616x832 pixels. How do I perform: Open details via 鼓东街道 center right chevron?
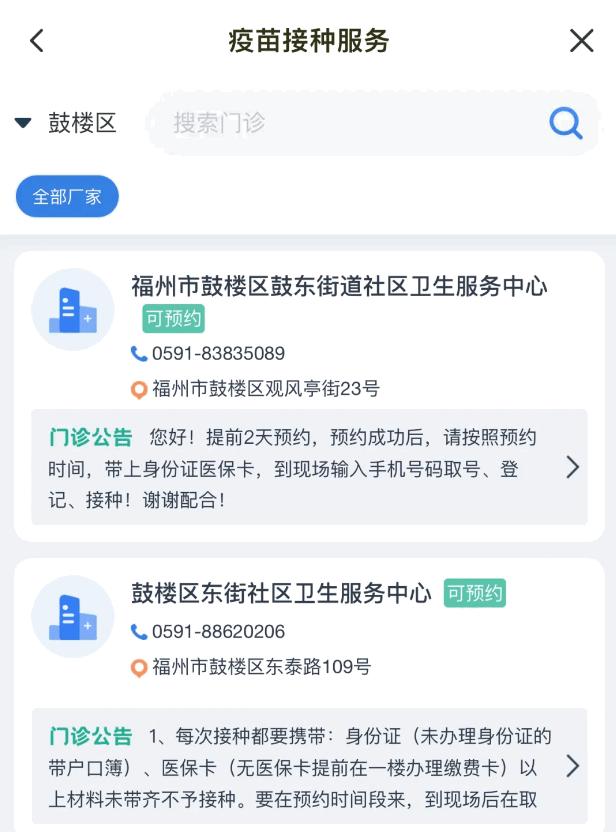click(x=573, y=467)
